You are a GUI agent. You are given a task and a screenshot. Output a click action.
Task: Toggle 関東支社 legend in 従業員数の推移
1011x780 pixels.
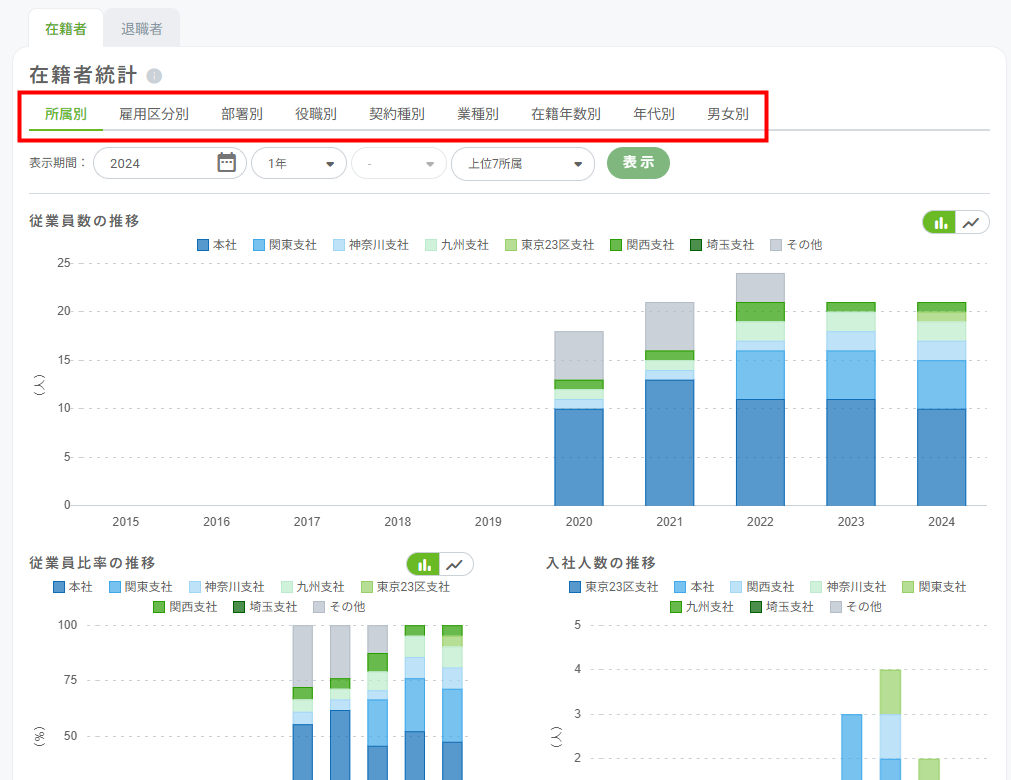tap(285, 245)
